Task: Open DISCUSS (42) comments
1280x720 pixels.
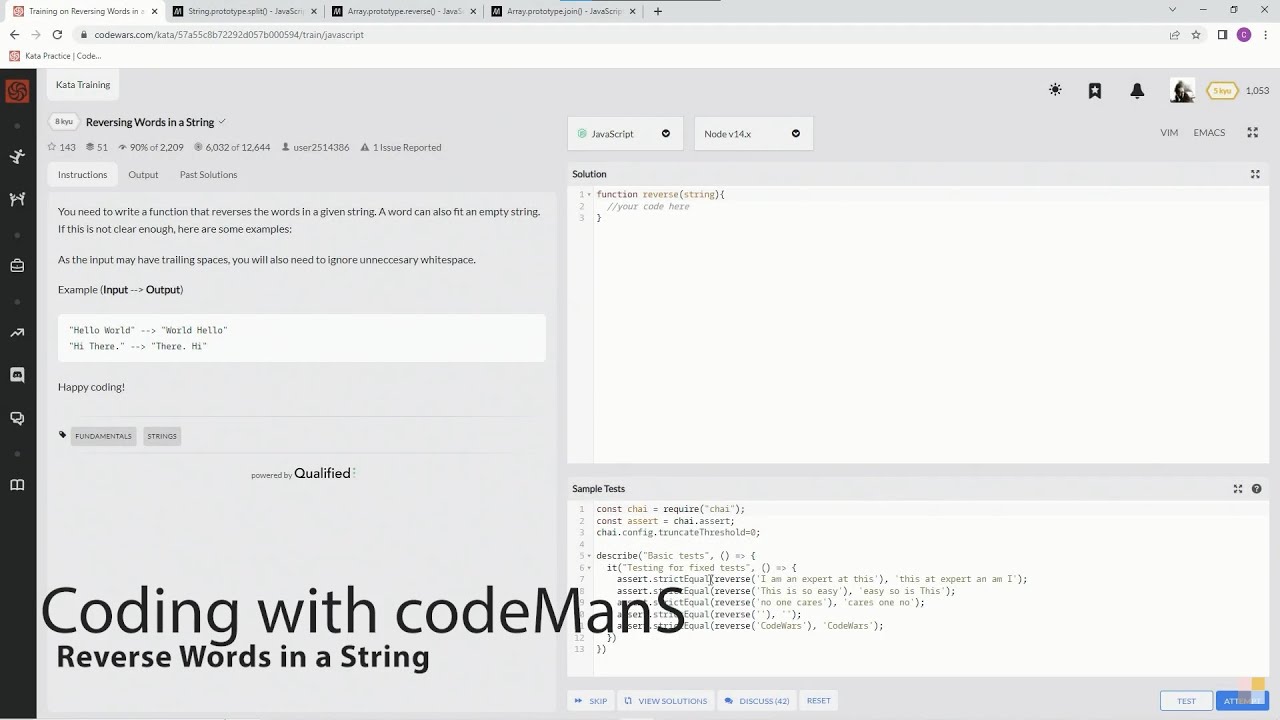Action: 757,701
